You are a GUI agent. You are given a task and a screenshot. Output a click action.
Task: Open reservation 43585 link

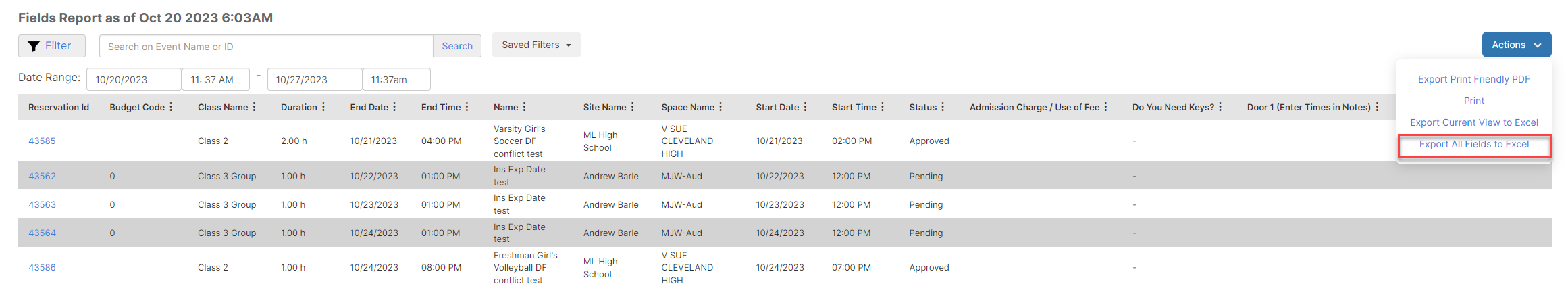pos(42,141)
